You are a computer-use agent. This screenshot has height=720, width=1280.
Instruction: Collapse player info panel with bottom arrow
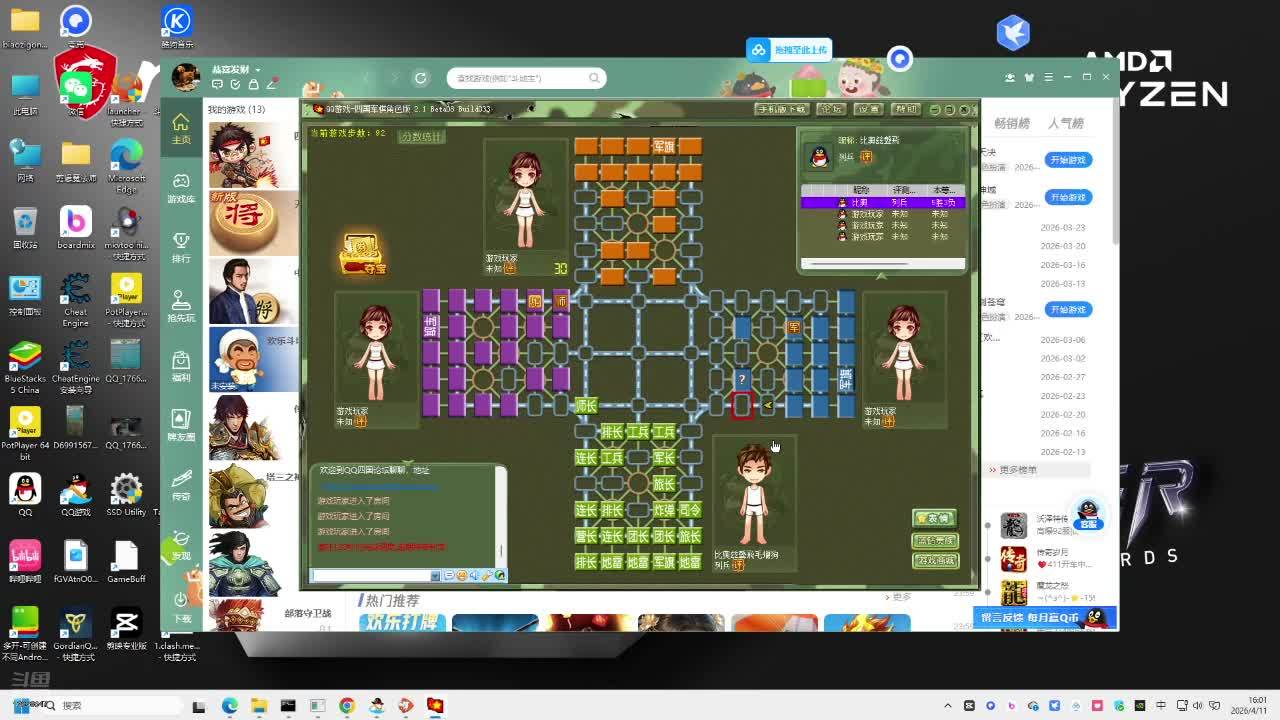[881, 276]
